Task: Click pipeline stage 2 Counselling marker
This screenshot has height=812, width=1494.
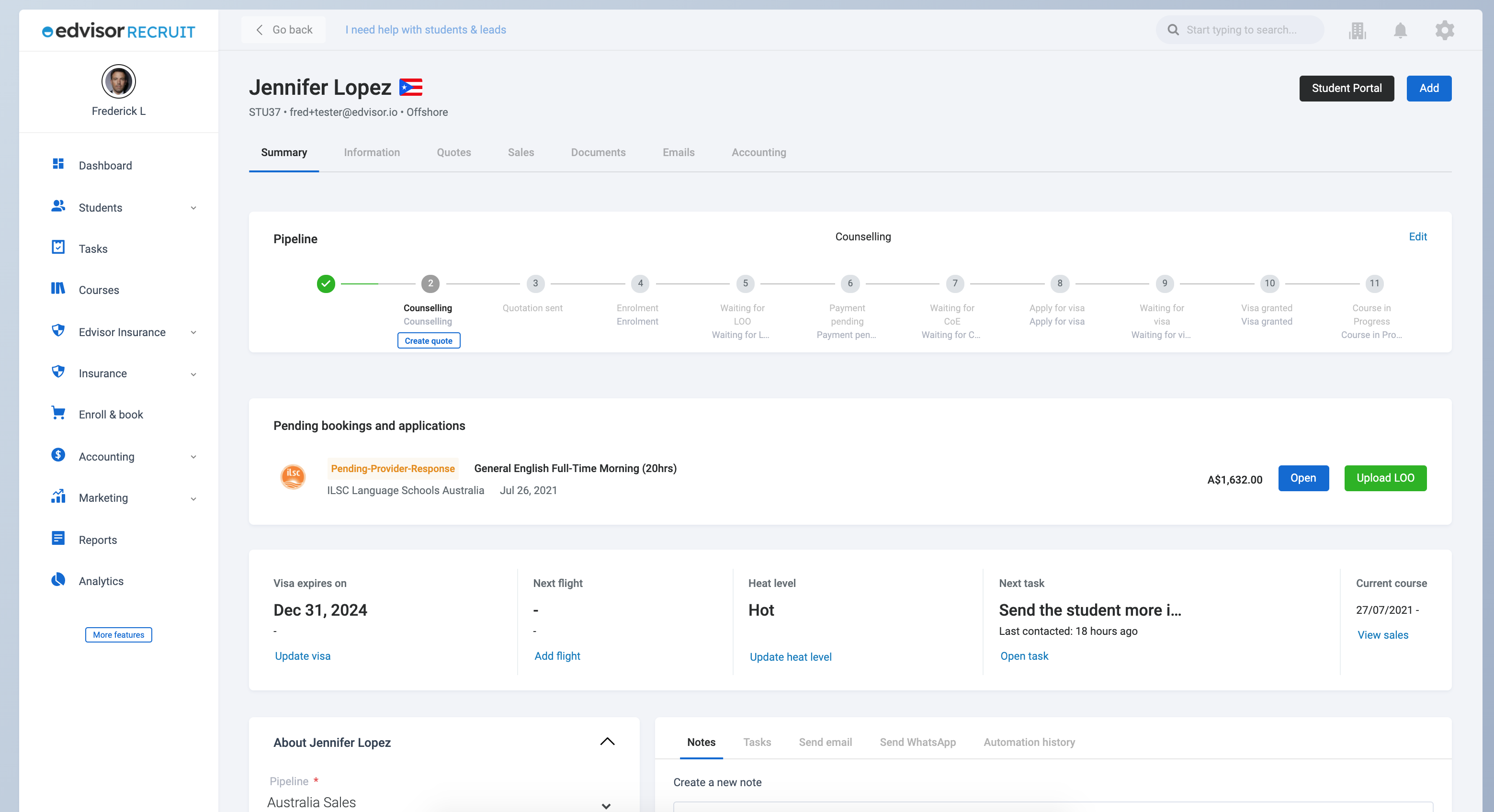Action: click(430, 283)
